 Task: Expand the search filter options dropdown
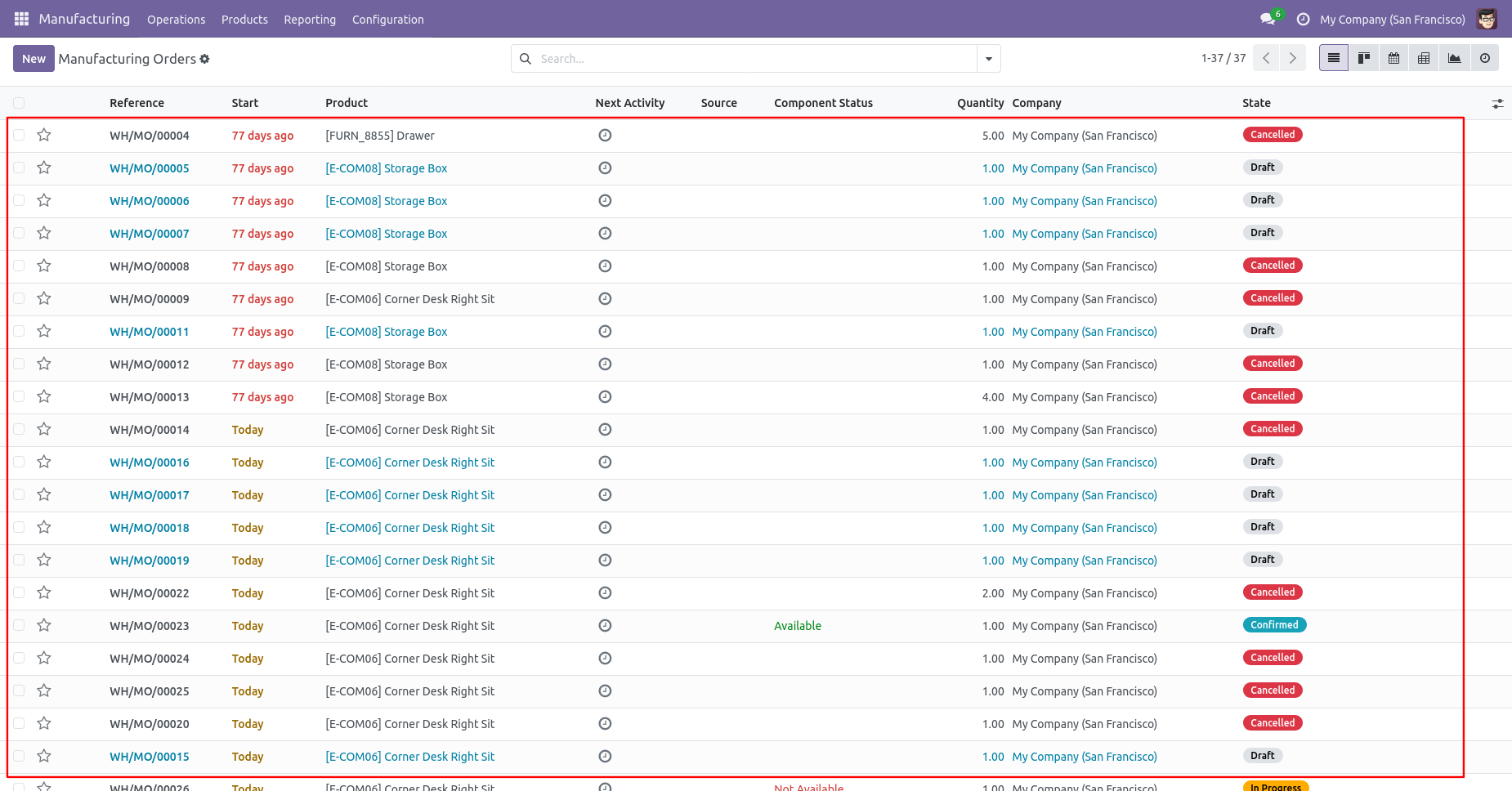(x=989, y=59)
